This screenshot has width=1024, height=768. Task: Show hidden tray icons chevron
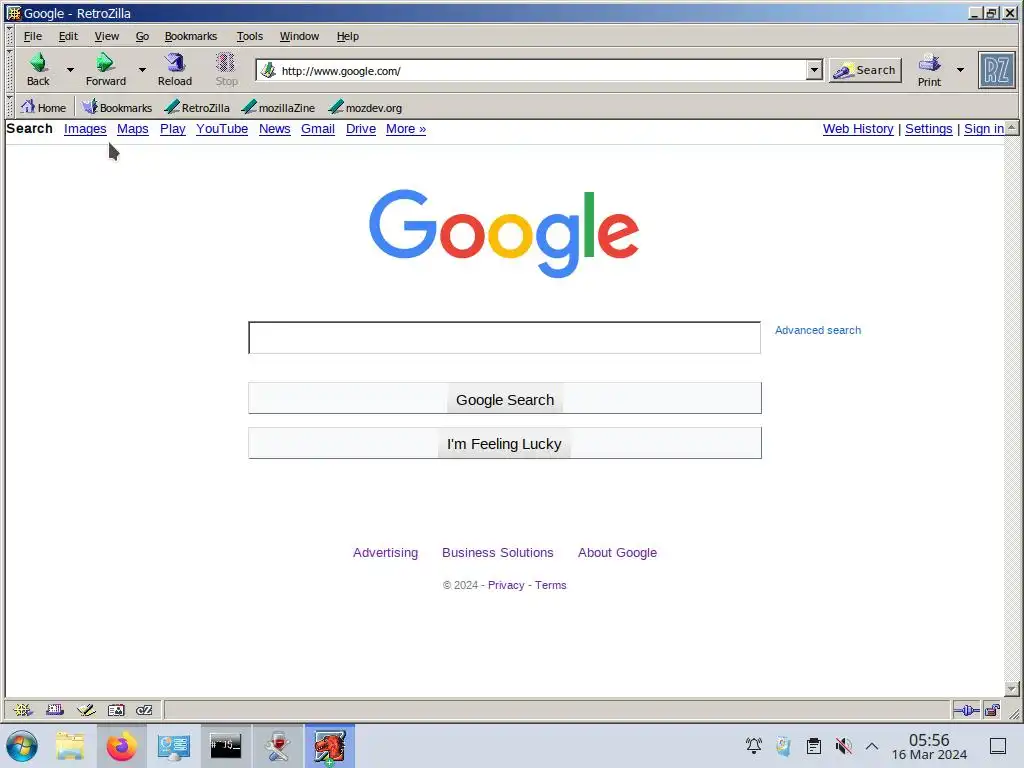[x=872, y=745]
